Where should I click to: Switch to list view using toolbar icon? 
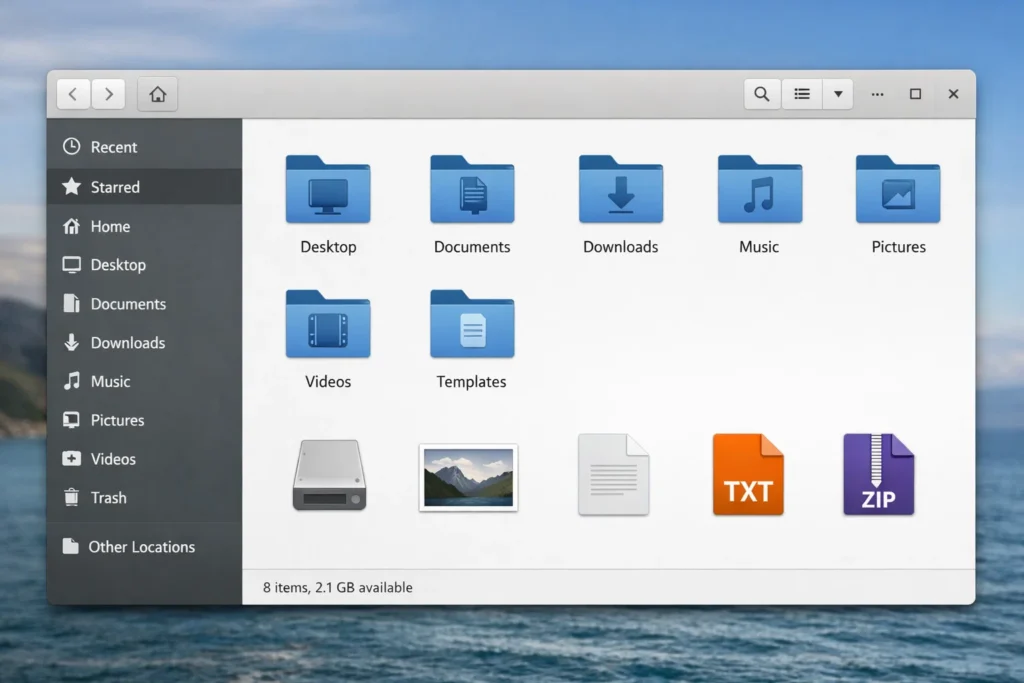pyautogui.click(x=802, y=94)
